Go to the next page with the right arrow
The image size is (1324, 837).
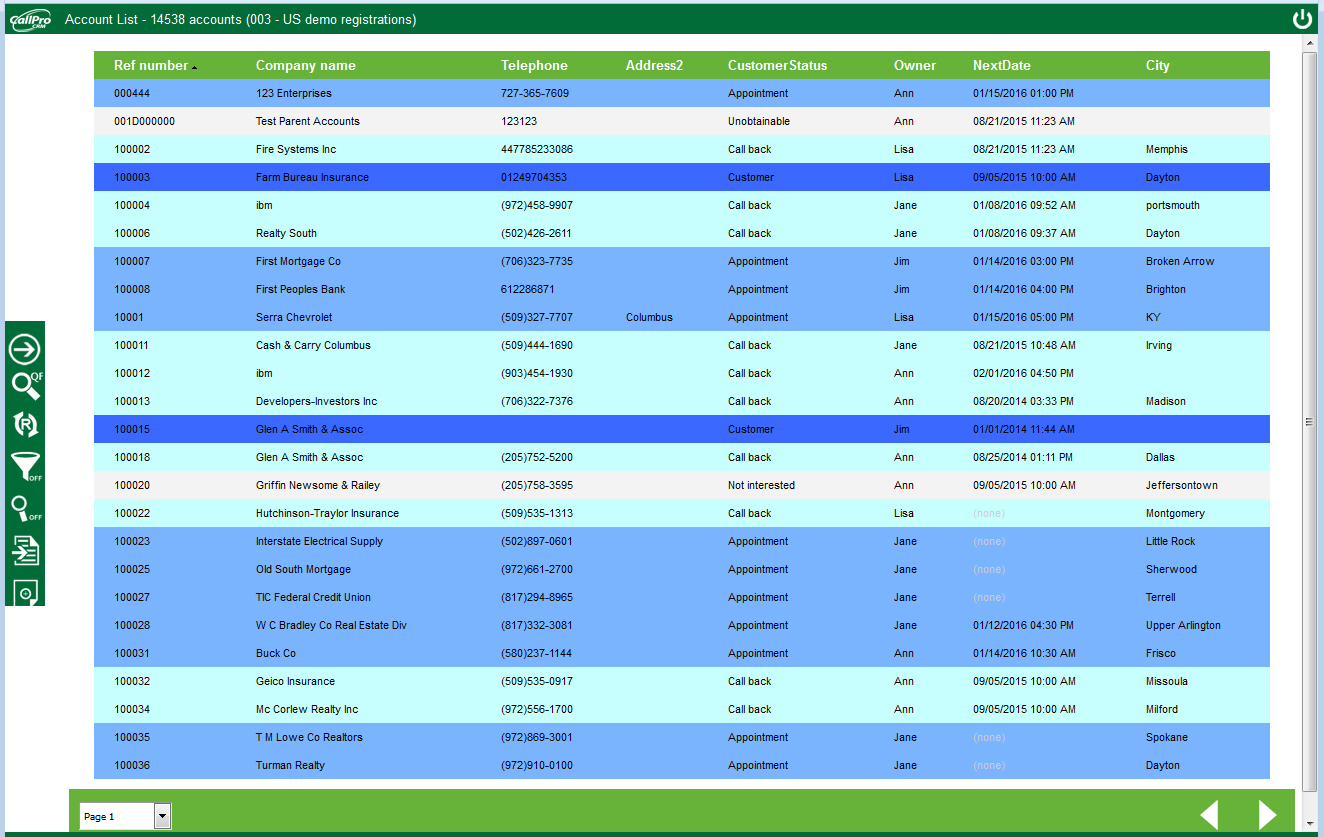[1267, 815]
